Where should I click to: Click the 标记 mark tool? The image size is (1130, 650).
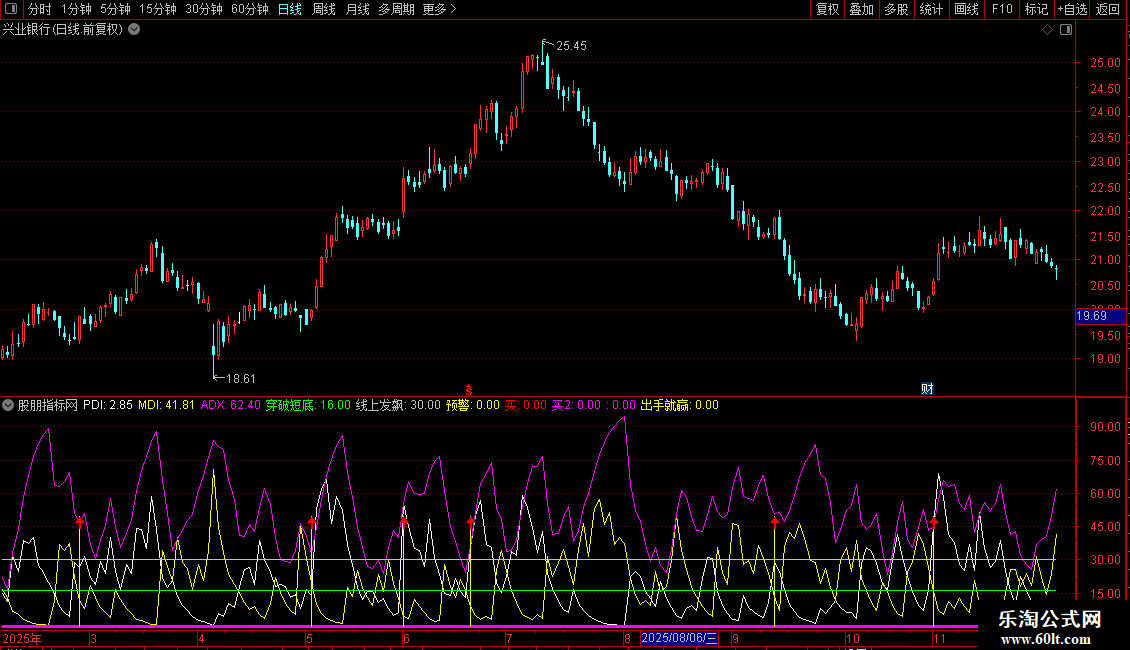coord(1036,9)
